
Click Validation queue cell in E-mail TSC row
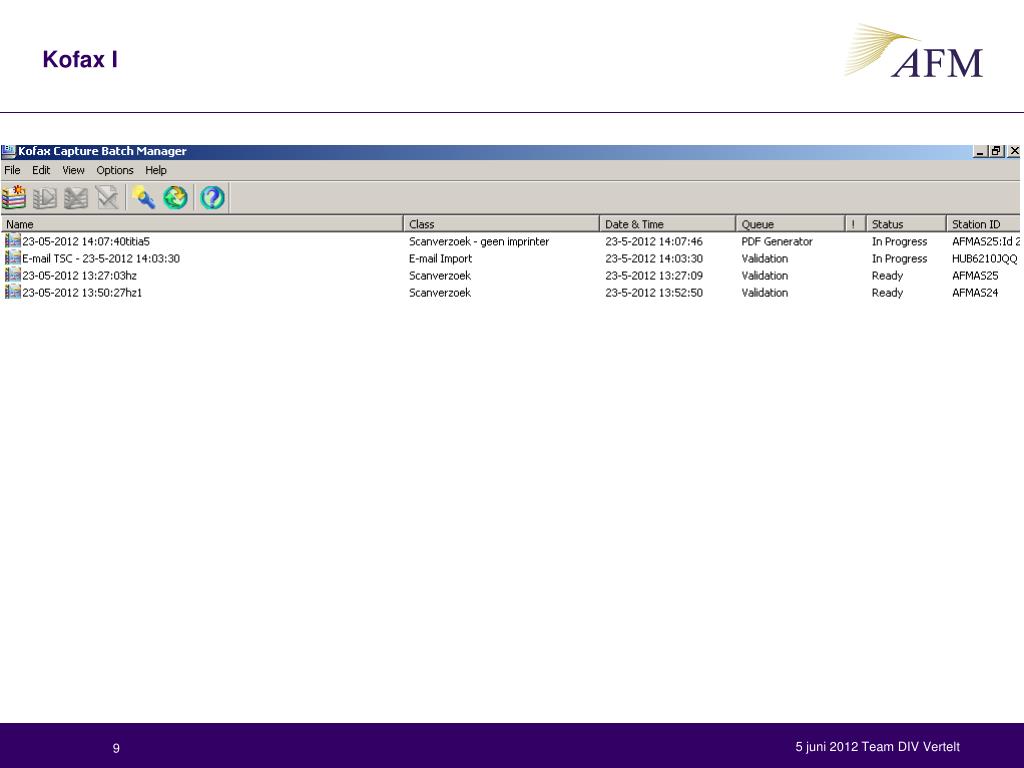point(765,259)
